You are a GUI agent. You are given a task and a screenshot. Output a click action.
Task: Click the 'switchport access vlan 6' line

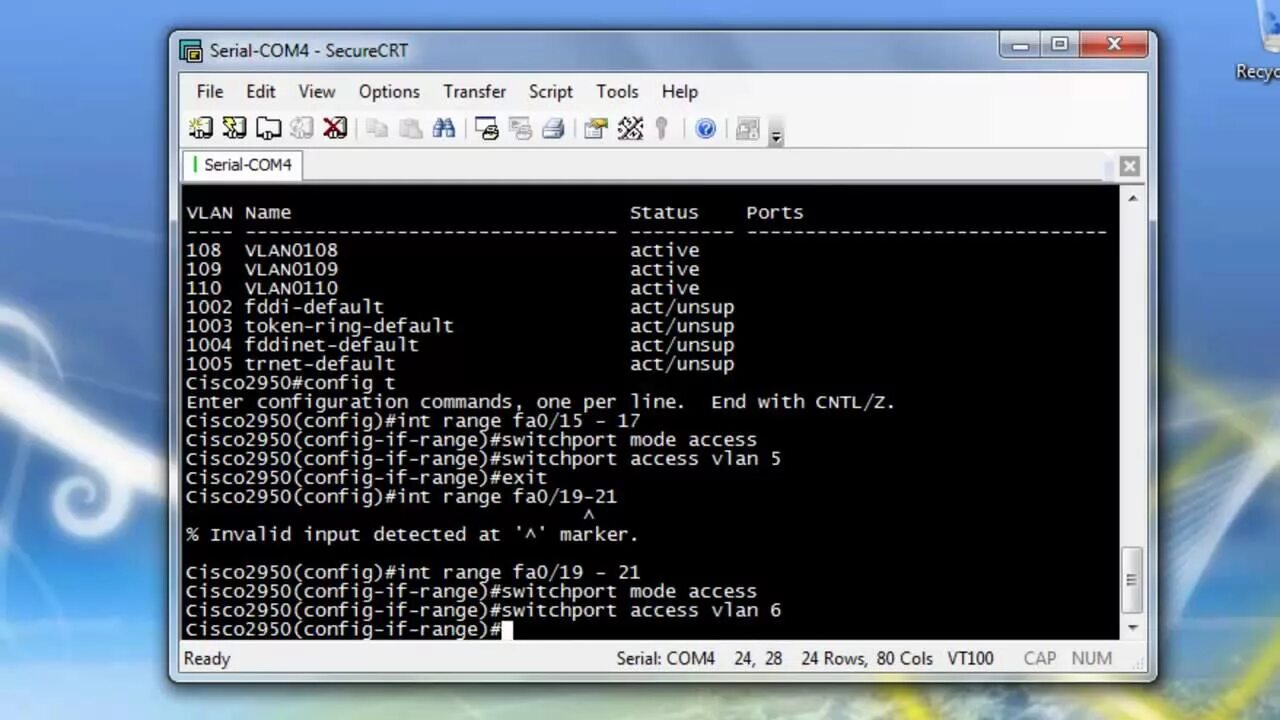click(x=483, y=610)
